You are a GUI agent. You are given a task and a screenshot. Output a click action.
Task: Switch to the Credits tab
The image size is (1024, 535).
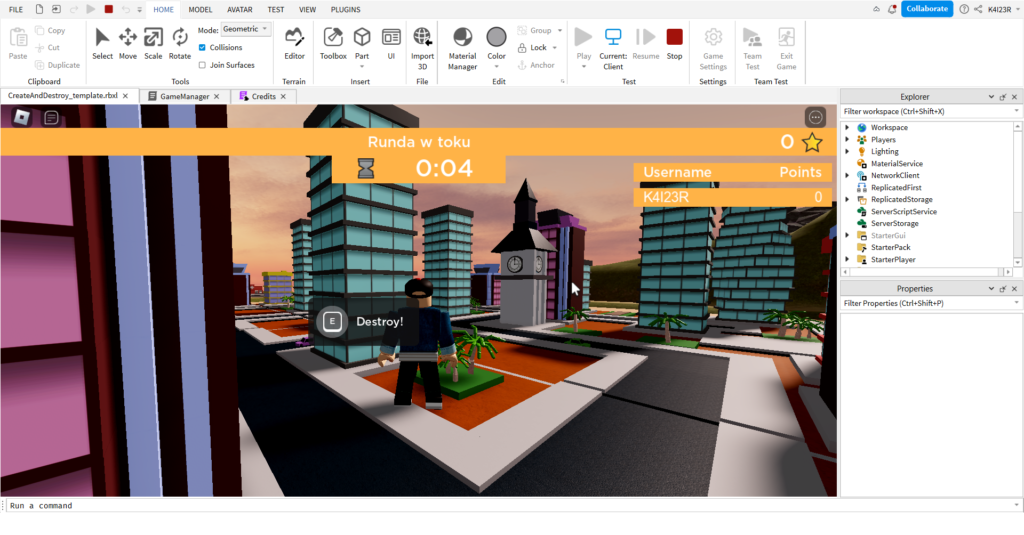[263, 96]
